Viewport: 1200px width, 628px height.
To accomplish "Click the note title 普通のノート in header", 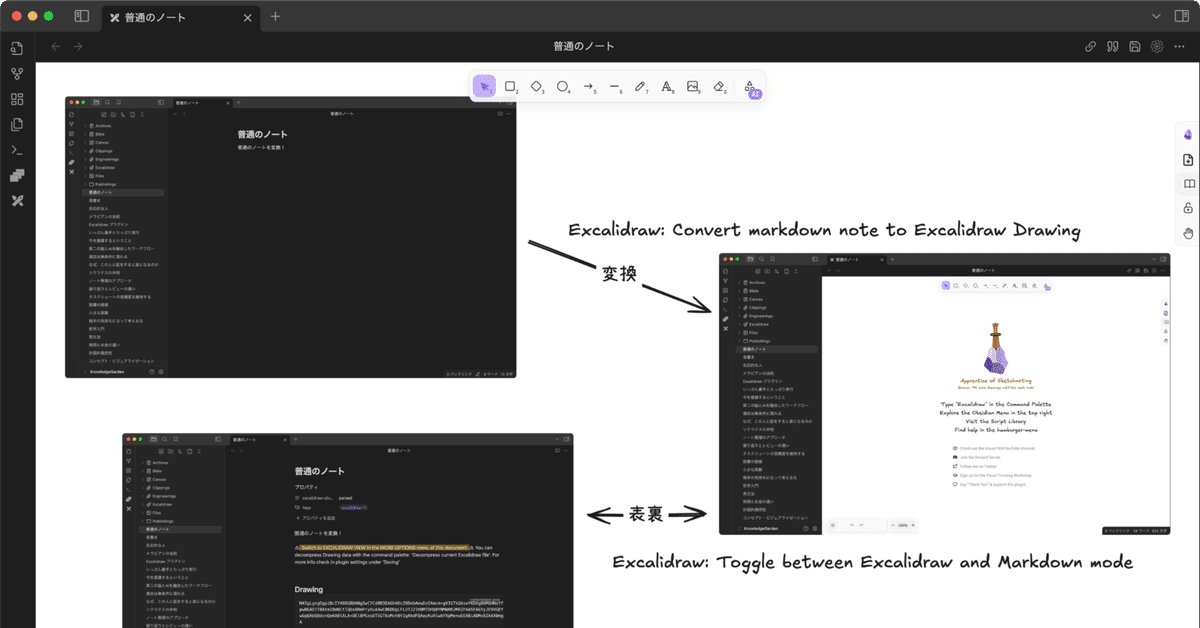I will pos(584,46).
